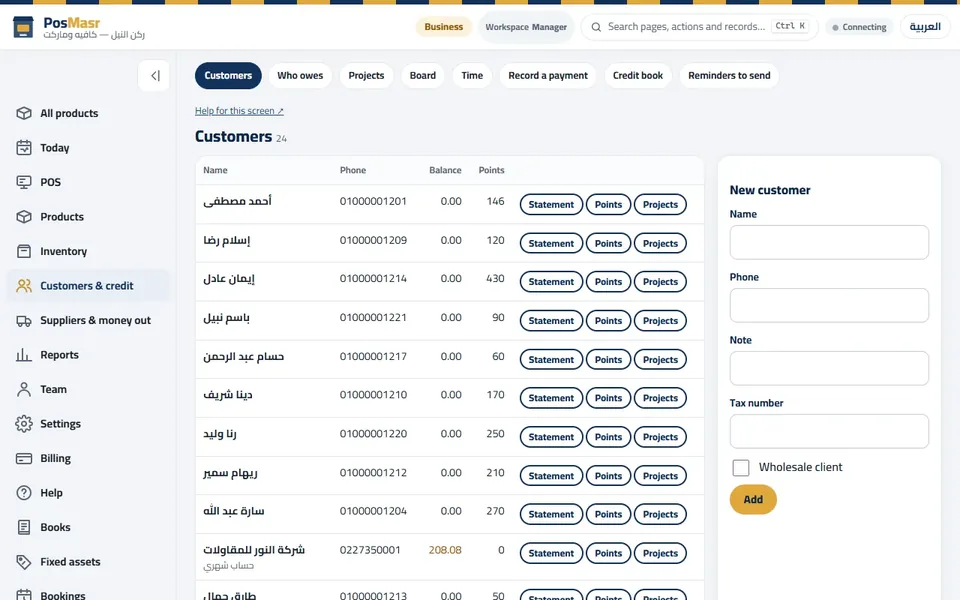Open the Record a payment tab
The image size is (960, 600).
[x=548, y=76]
